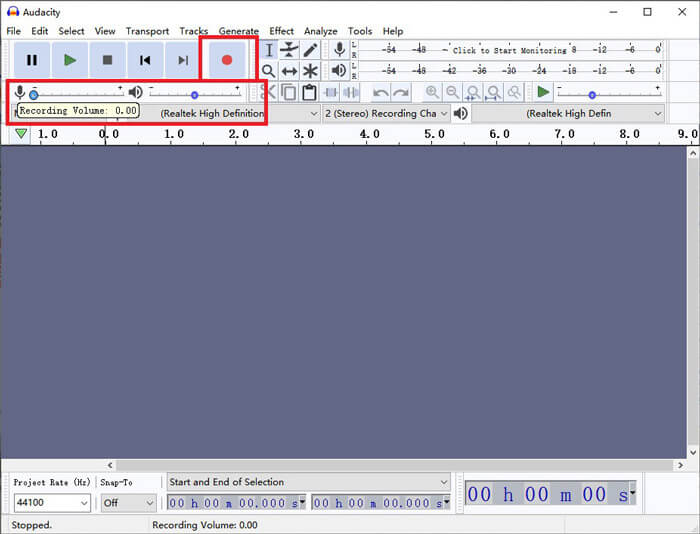Open the Generate menu
Screen dimensions: 700x534
(238, 31)
